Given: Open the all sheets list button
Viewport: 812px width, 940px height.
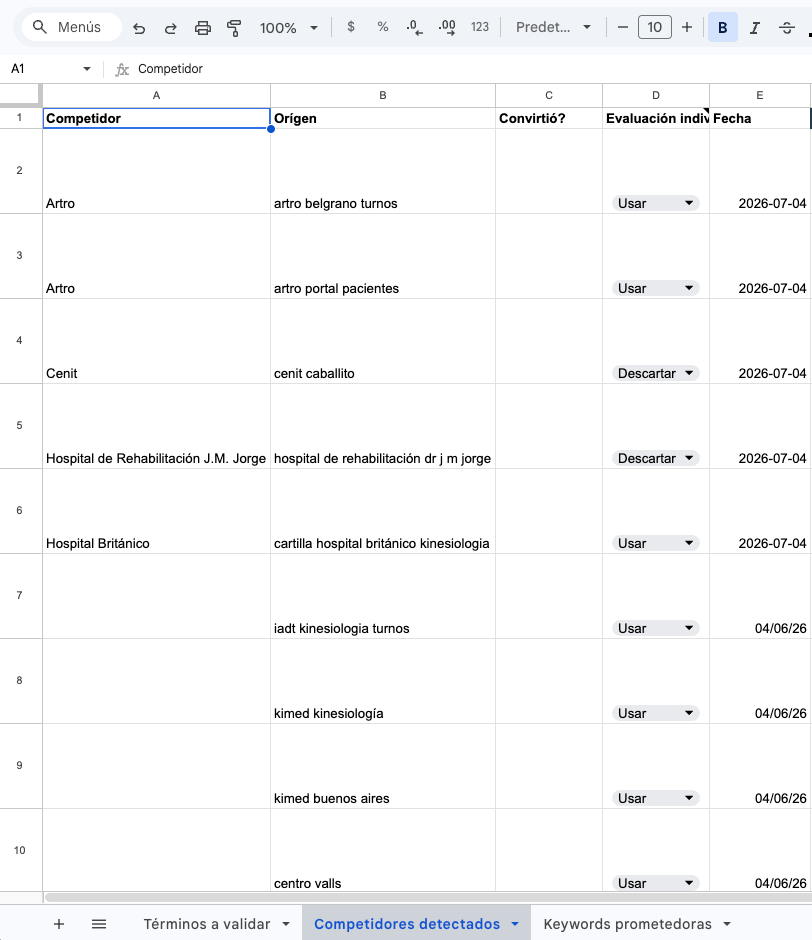Looking at the screenshot, I should (x=99, y=924).
